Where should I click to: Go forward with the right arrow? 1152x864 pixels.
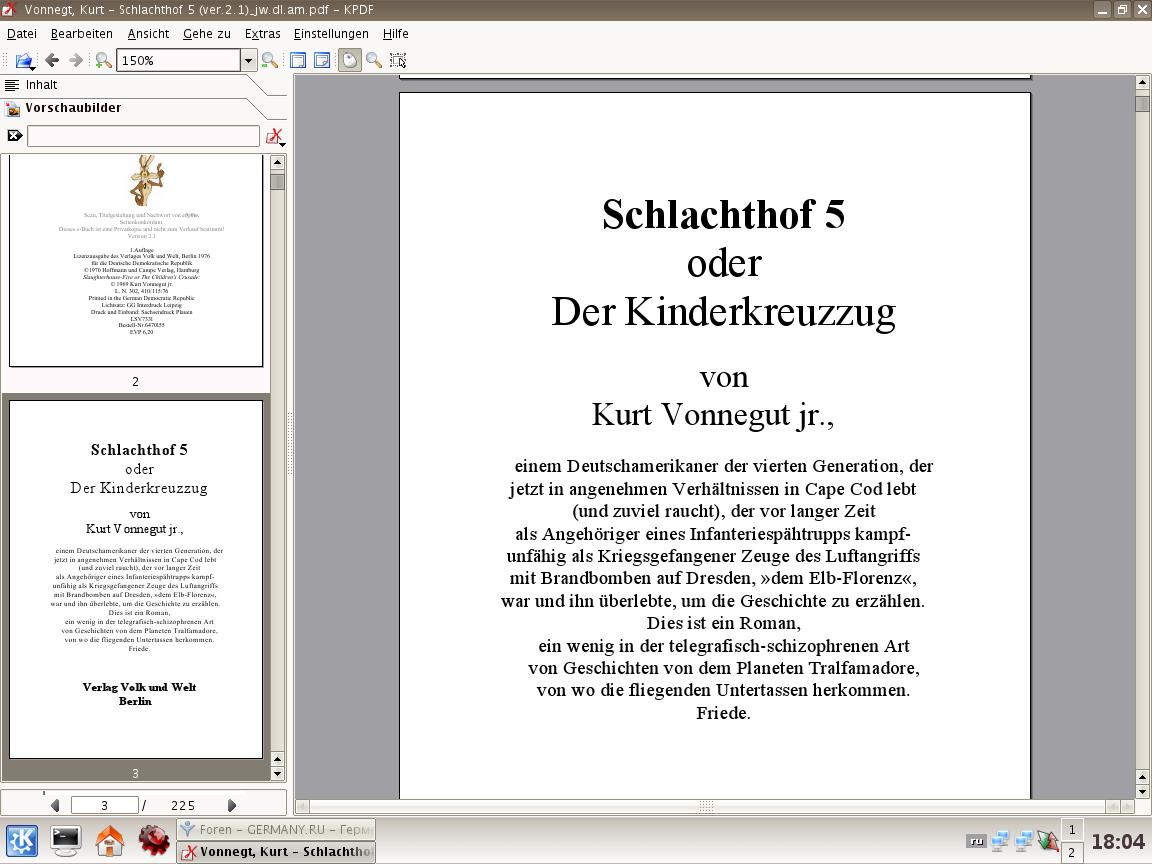76,60
